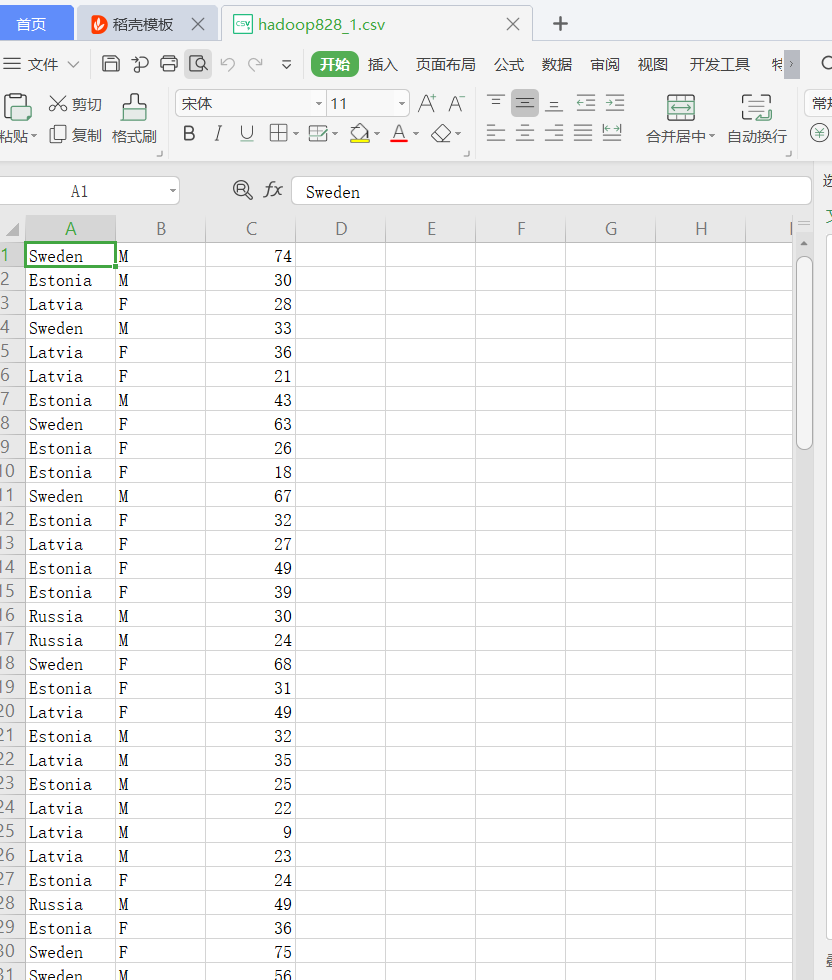Expand the paste options arrow
The height and width of the screenshot is (980, 832).
pyautogui.click(x=34, y=136)
